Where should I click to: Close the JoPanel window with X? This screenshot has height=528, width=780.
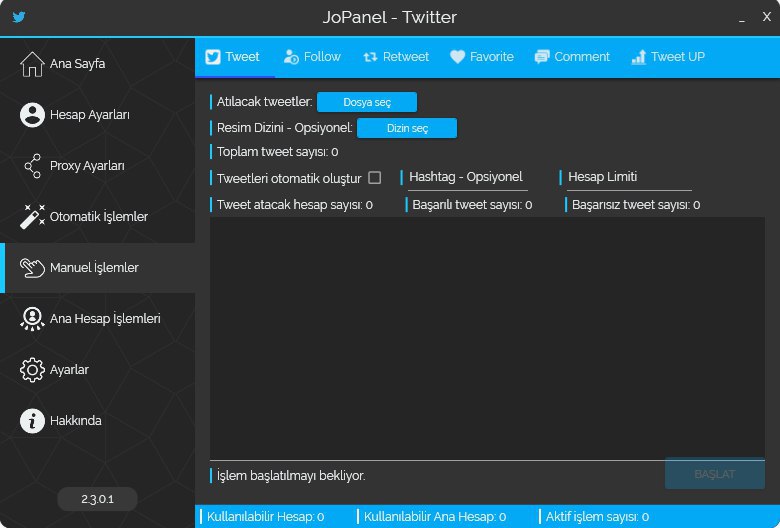click(767, 16)
